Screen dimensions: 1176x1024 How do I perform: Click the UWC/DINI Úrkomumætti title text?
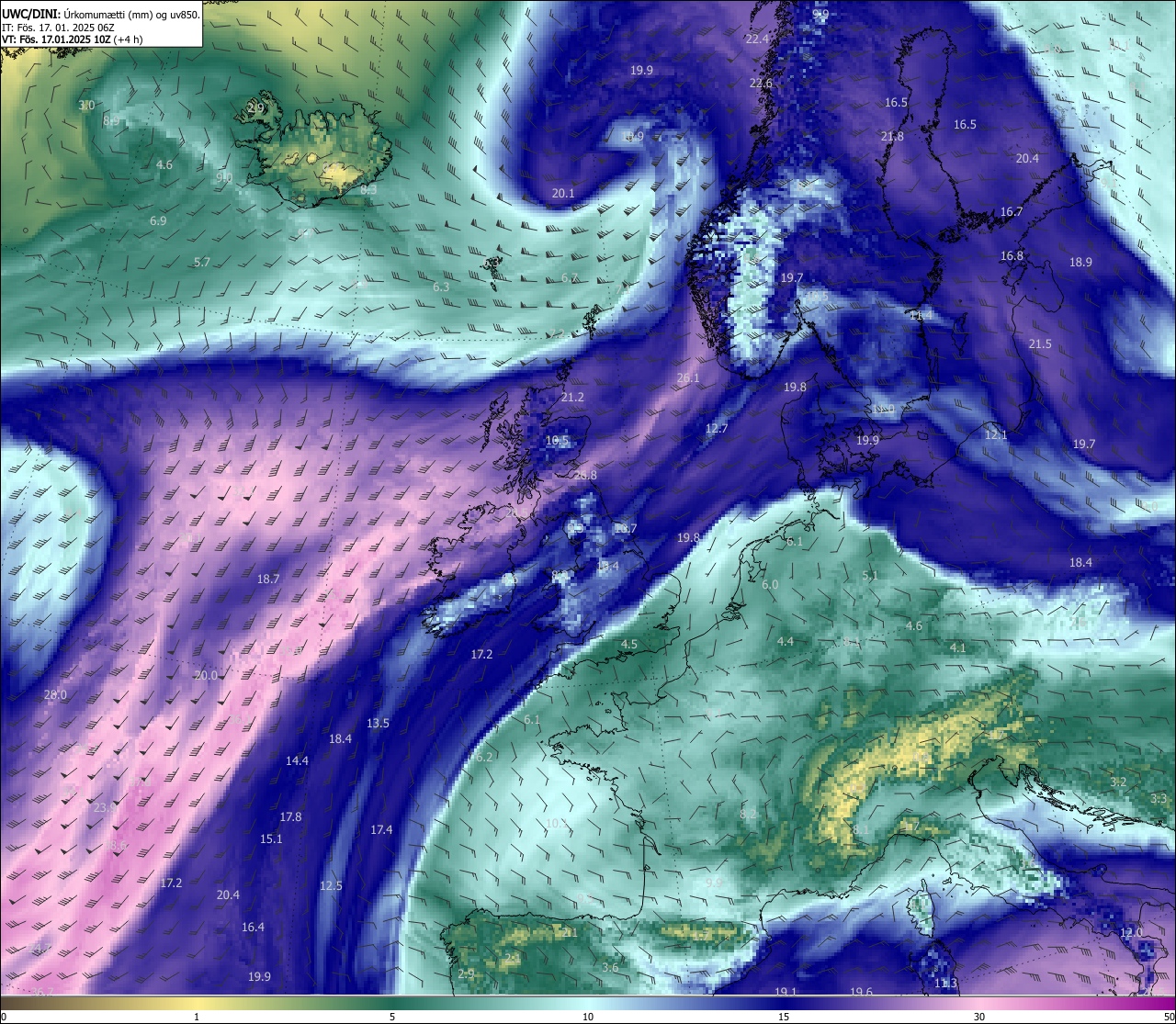point(100,14)
